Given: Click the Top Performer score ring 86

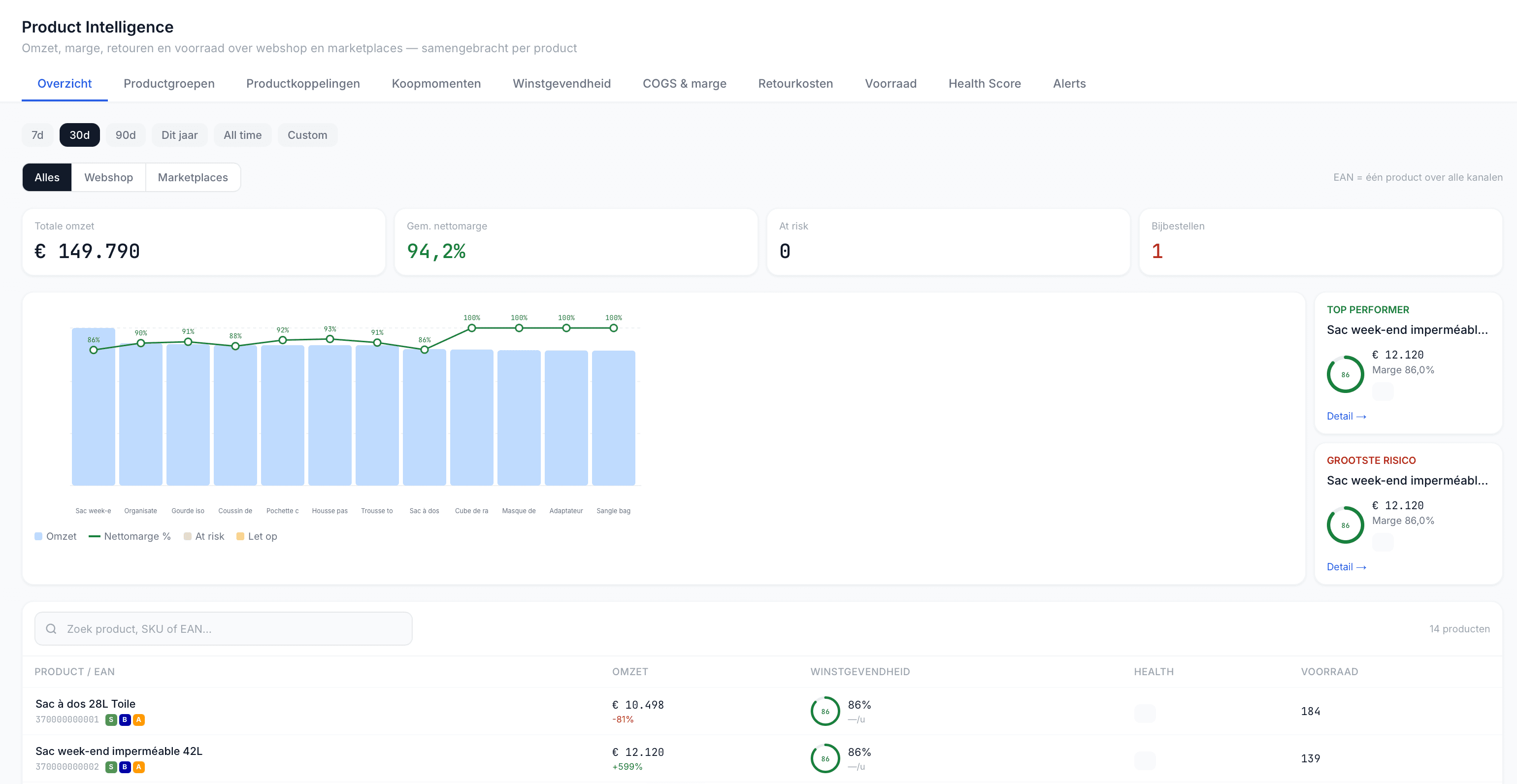Looking at the screenshot, I should [1345, 374].
